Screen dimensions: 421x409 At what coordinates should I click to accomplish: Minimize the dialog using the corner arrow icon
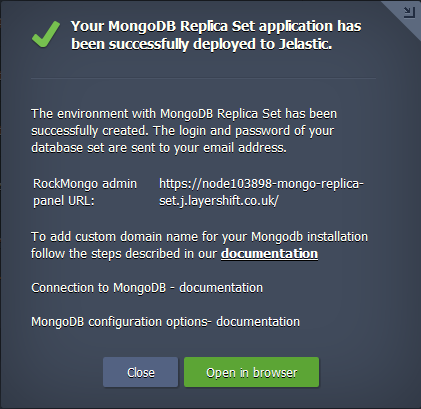409,12
